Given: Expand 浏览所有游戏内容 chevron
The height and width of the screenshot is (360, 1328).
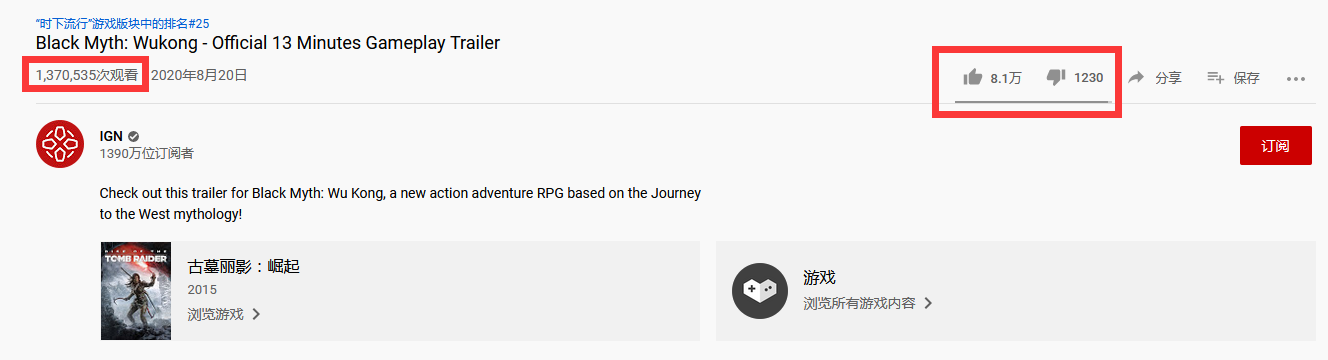Looking at the screenshot, I should (x=928, y=302).
